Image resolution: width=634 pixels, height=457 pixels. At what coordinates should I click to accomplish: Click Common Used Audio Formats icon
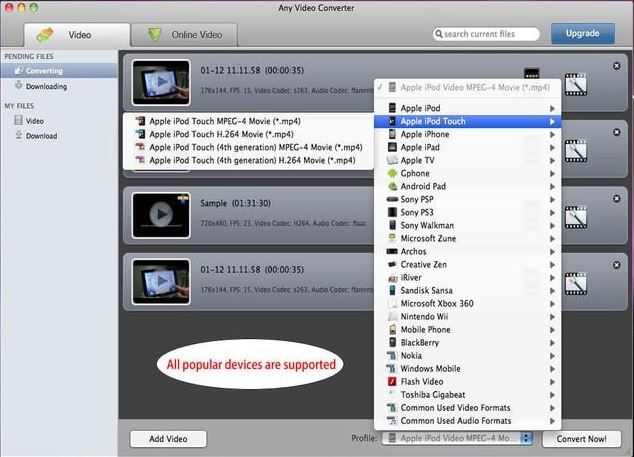pyautogui.click(x=392, y=421)
